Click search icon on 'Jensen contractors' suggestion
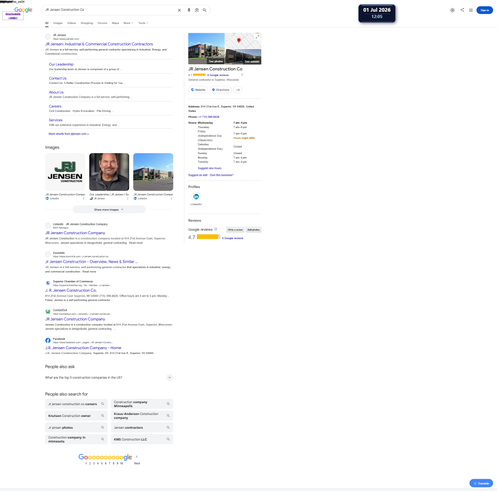 point(168,427)
